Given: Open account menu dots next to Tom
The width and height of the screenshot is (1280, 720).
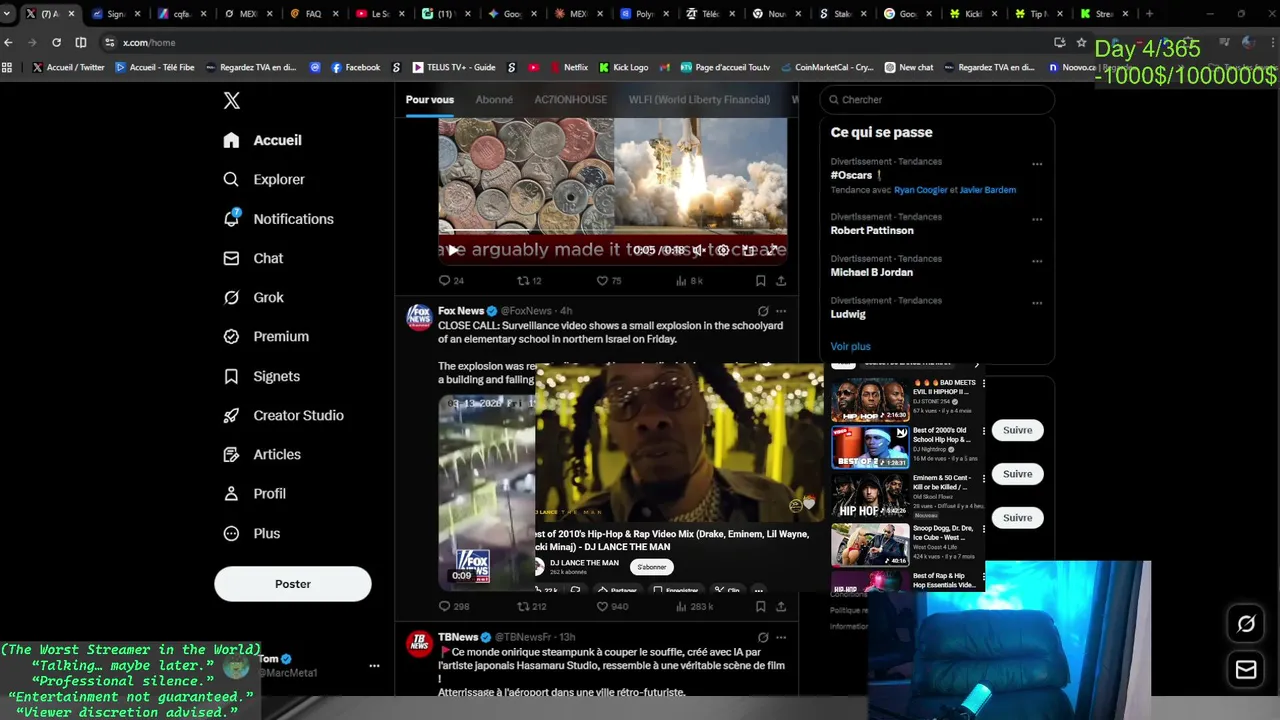Looking at the screenshot, I should tap(374, 666).
